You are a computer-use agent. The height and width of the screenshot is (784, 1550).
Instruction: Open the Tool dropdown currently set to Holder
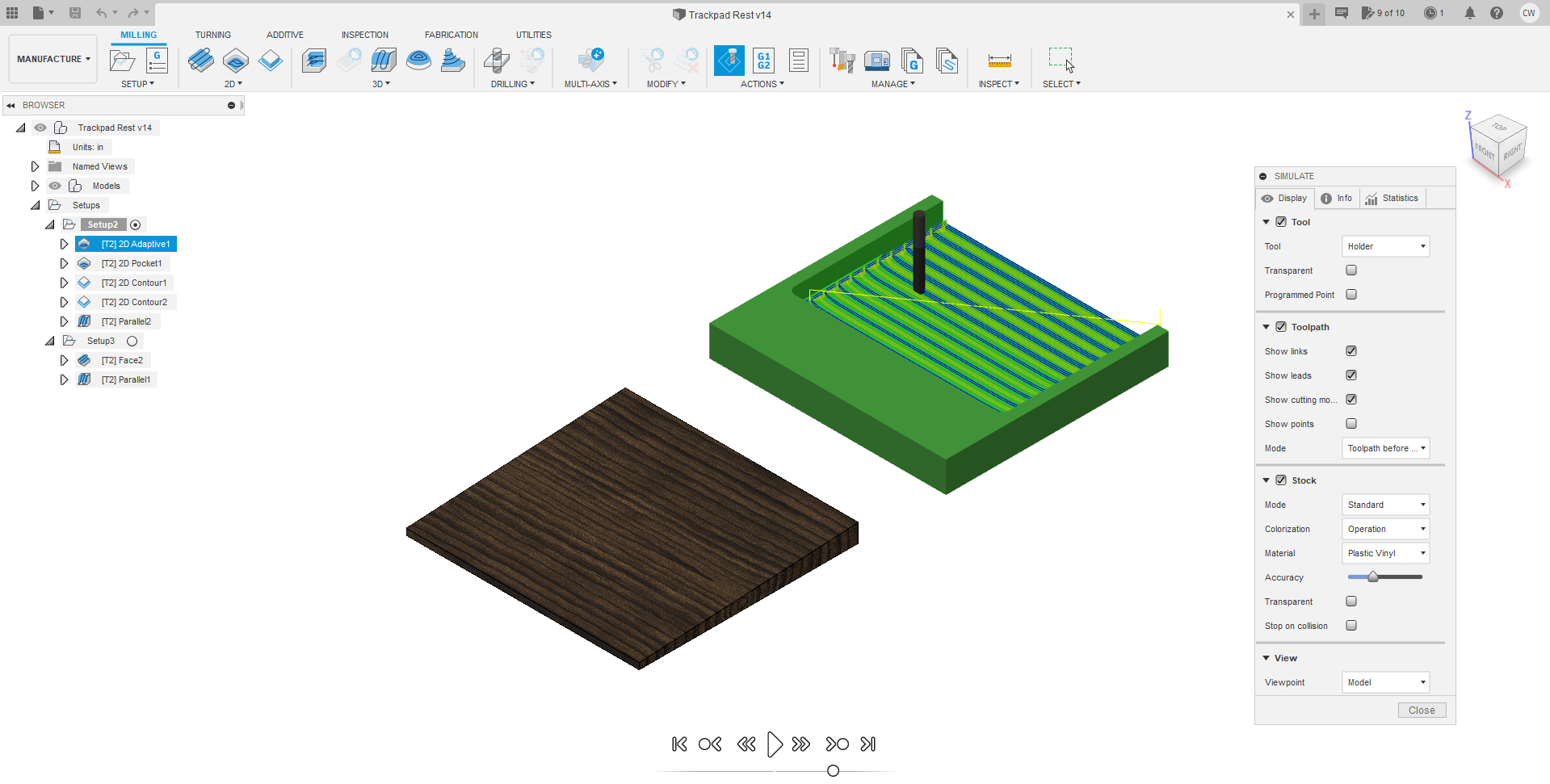(1384, 246)
